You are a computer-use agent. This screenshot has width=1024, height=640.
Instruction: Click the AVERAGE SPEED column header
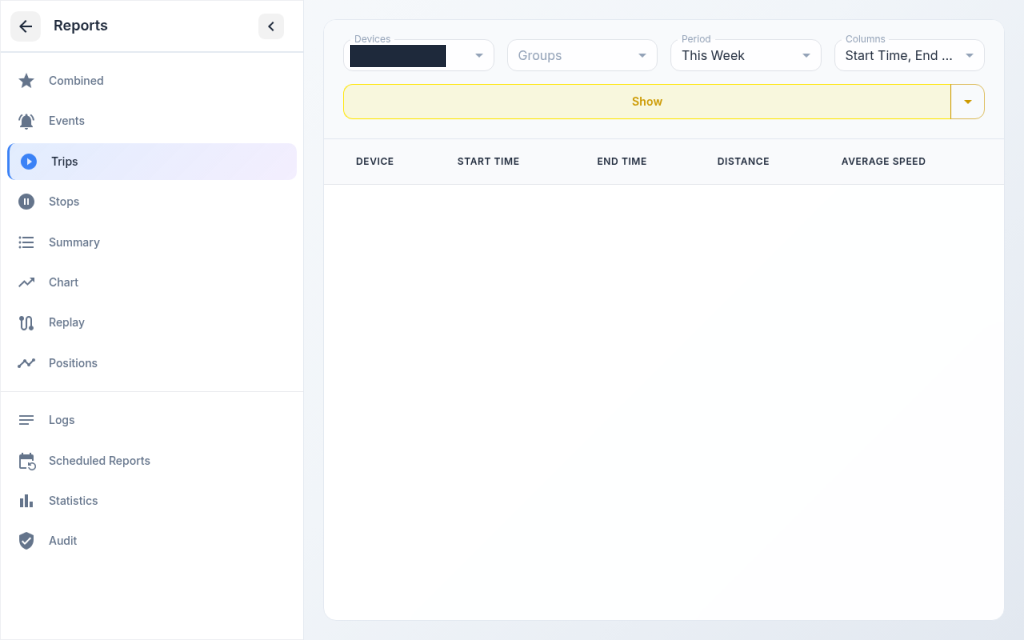pos(884,161)
